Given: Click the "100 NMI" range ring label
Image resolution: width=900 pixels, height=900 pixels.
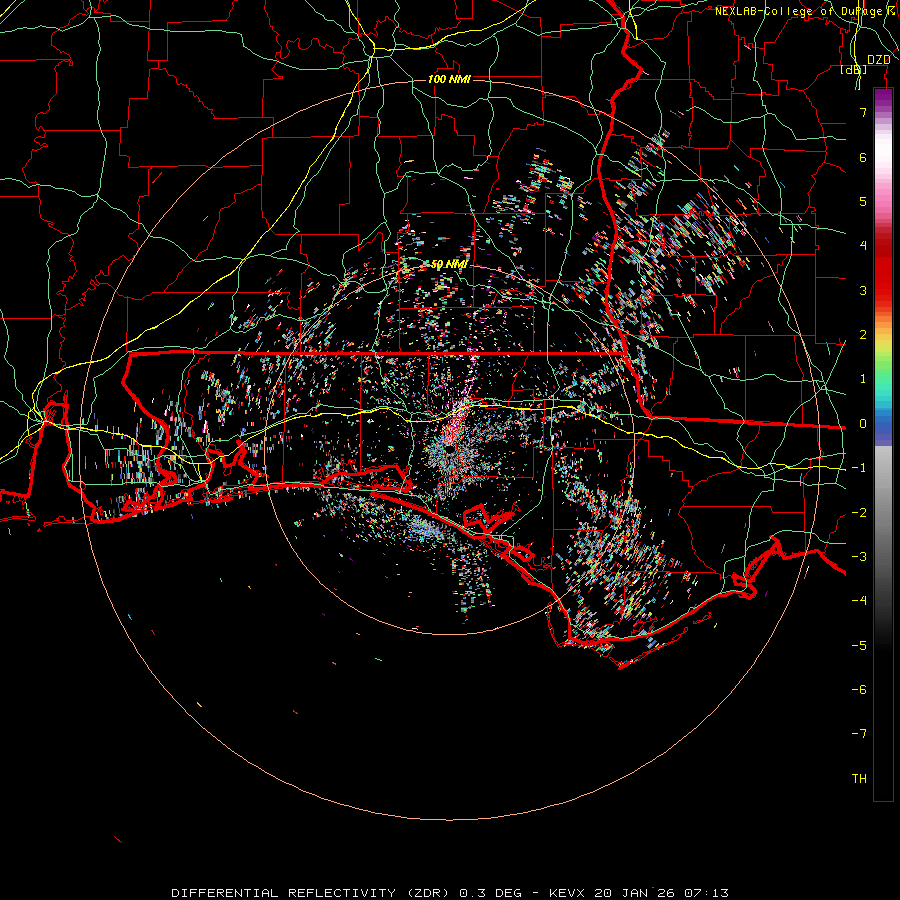Looking at the screenshot, I should (x=449, y=79).
